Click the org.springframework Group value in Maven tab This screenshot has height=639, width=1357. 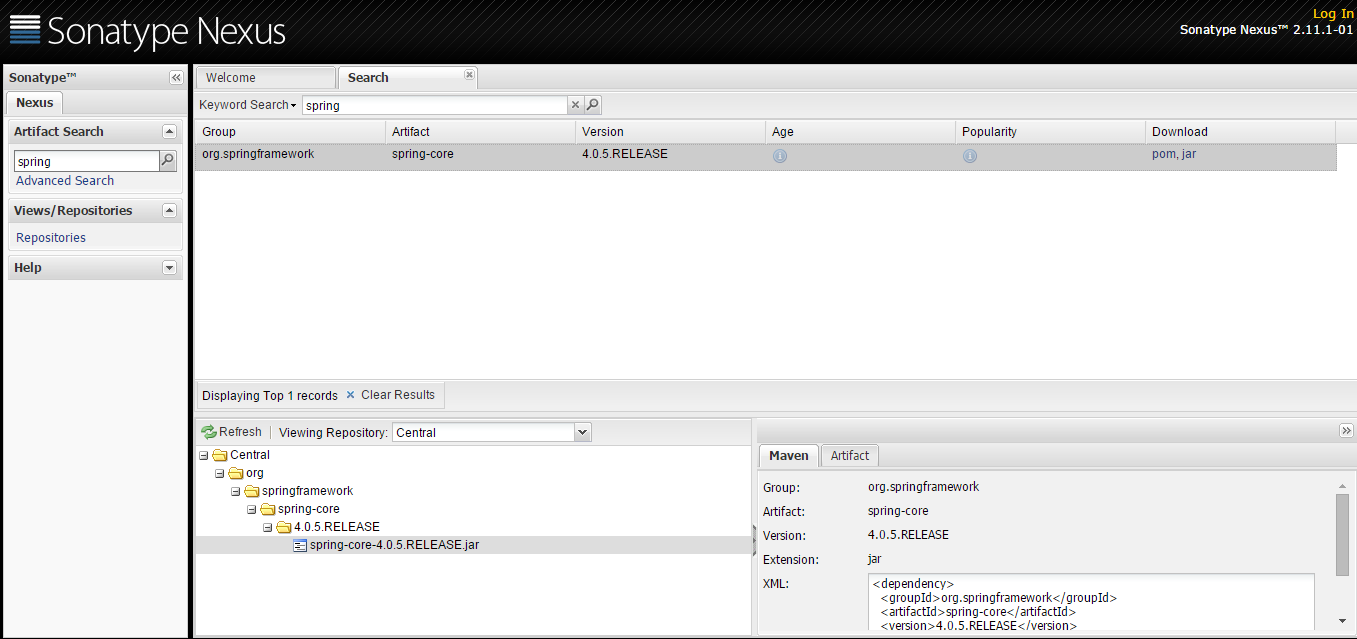[x=924, y=487]
